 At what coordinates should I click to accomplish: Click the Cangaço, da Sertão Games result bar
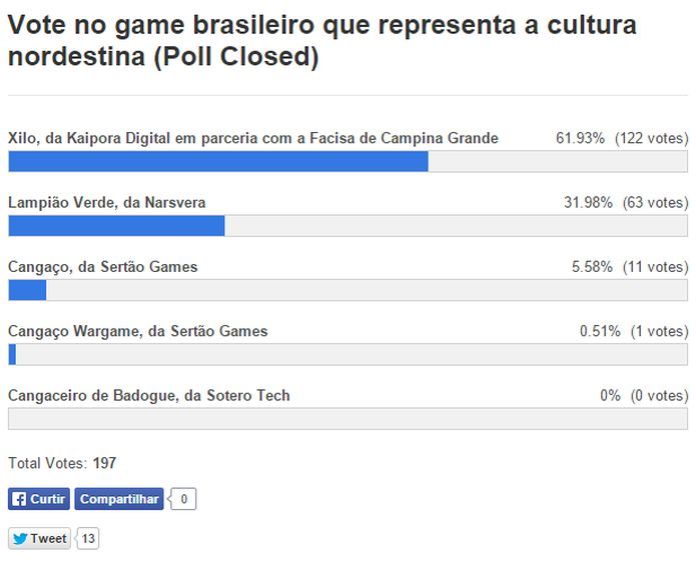tap(347, 290)
